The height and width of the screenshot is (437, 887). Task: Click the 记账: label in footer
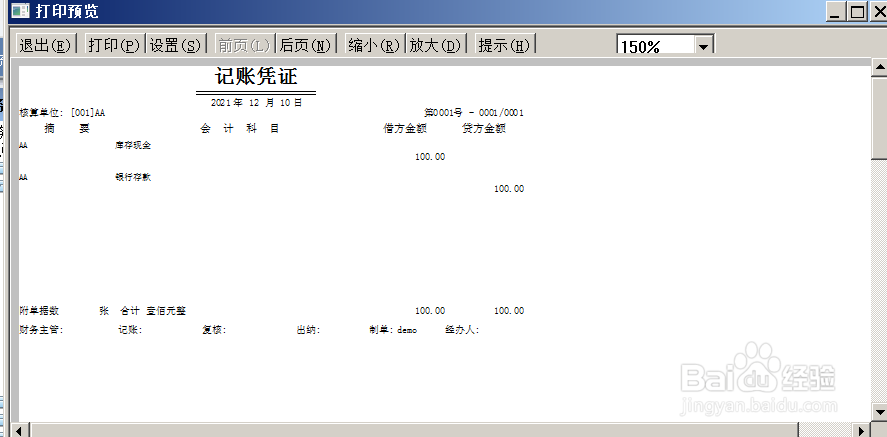[x=130, y=330]
